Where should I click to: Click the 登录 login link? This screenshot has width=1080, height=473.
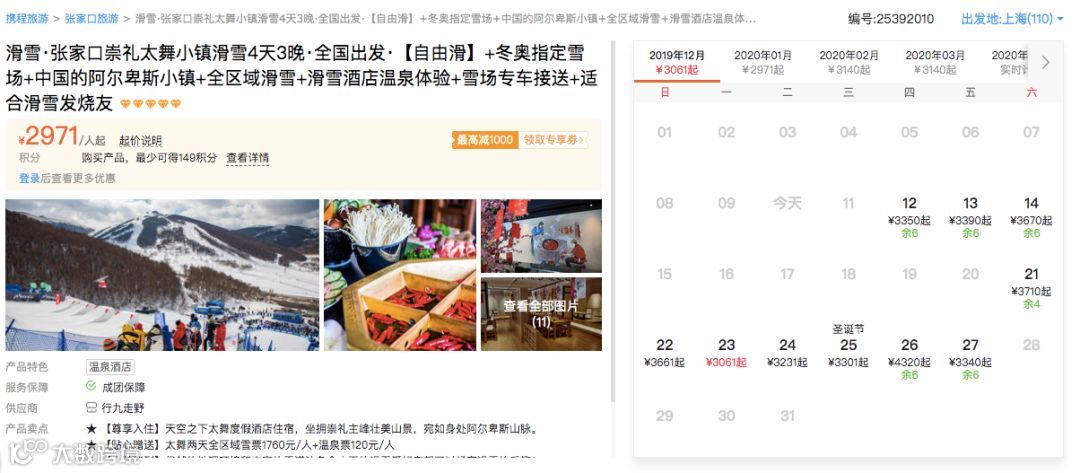click(30, 178)
